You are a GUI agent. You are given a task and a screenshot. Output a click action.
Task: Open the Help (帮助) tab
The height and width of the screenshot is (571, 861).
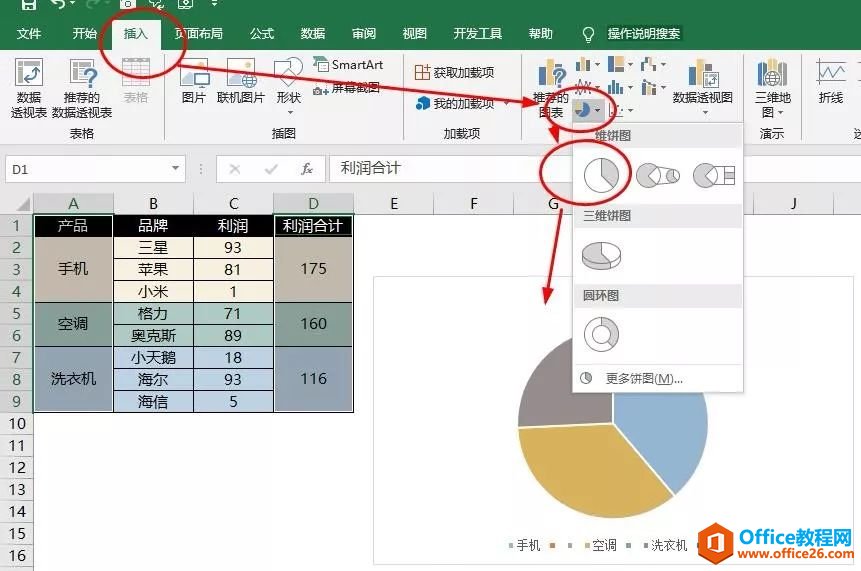541,34
